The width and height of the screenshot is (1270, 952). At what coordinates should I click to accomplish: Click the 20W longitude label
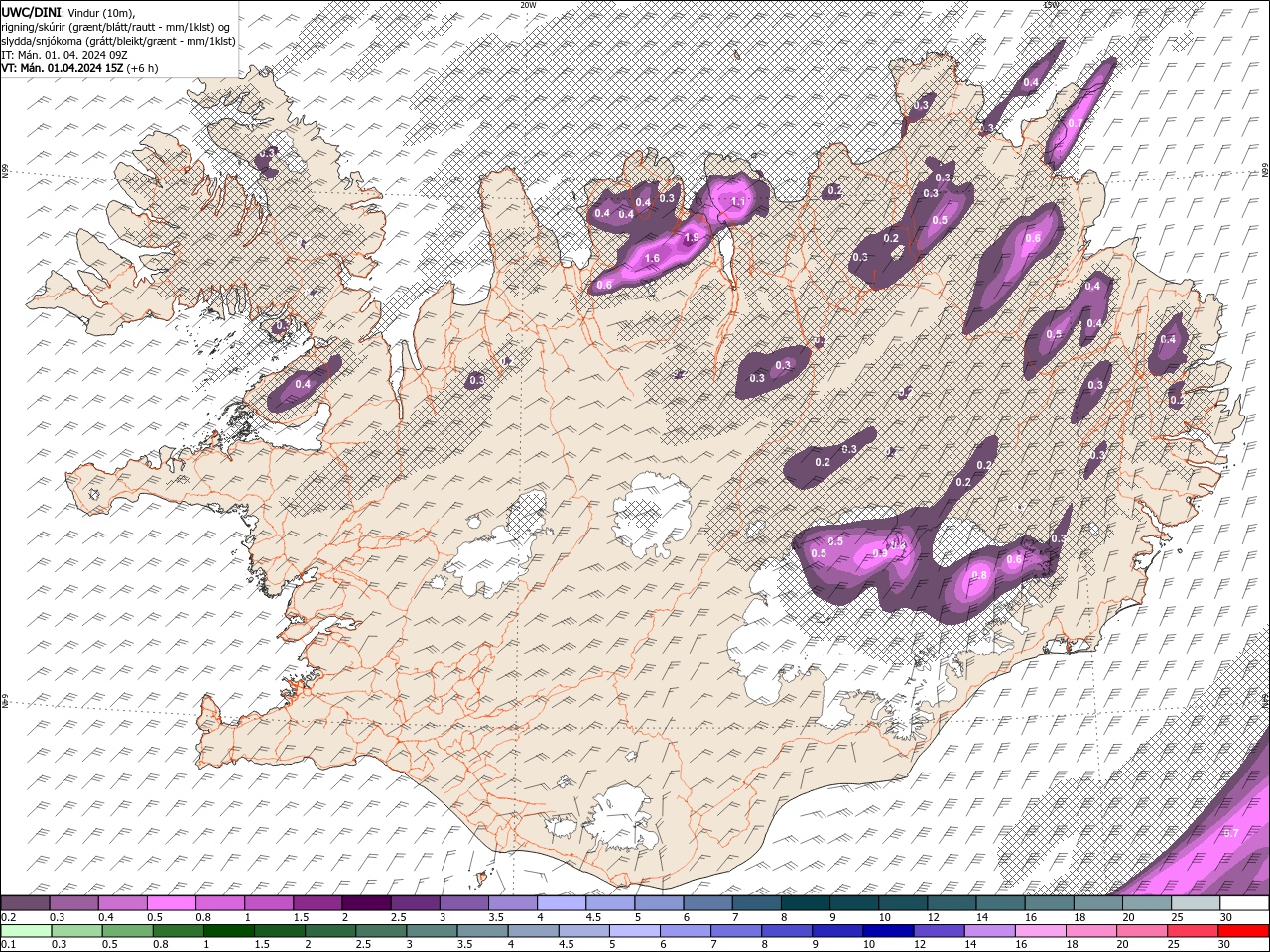(528, 5)
